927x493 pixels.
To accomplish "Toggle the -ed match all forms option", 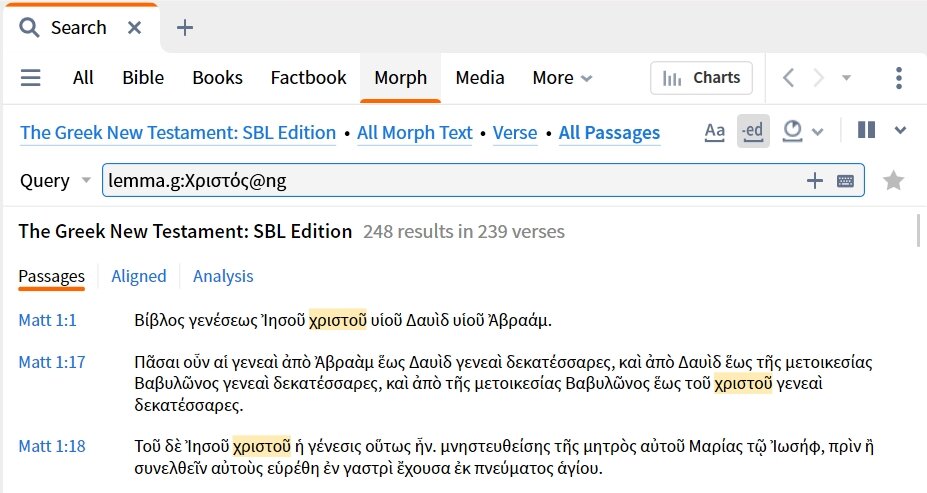I will pos(753,131).
